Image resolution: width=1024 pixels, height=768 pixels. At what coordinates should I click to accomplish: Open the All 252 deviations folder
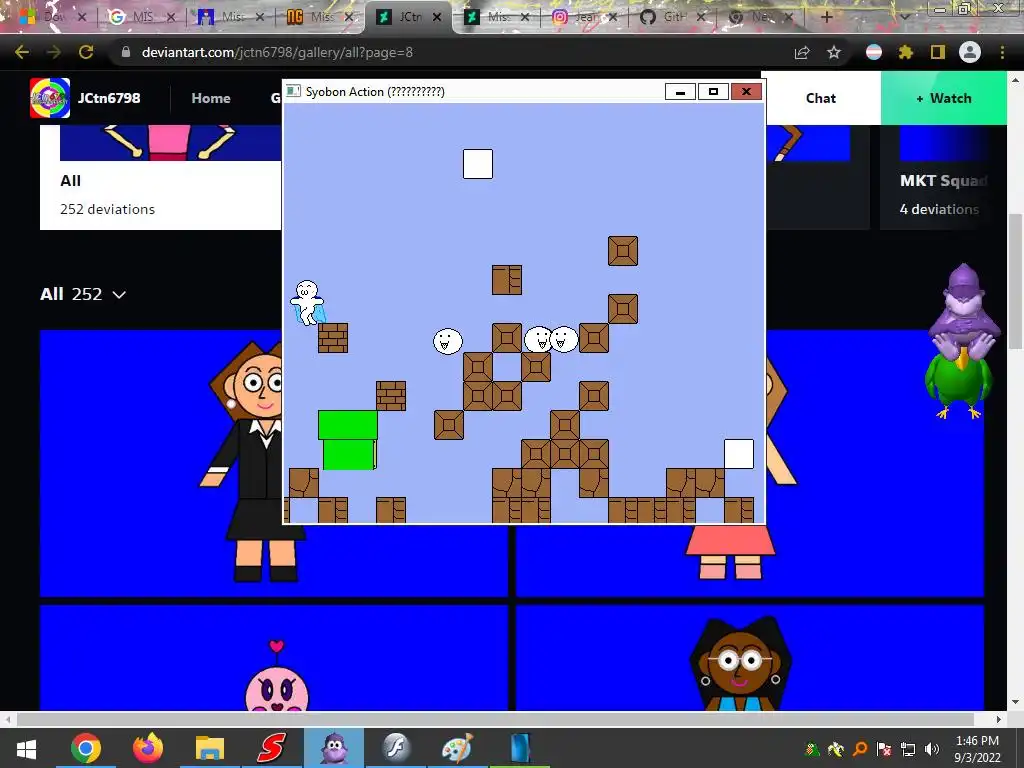tap(161, 177)
